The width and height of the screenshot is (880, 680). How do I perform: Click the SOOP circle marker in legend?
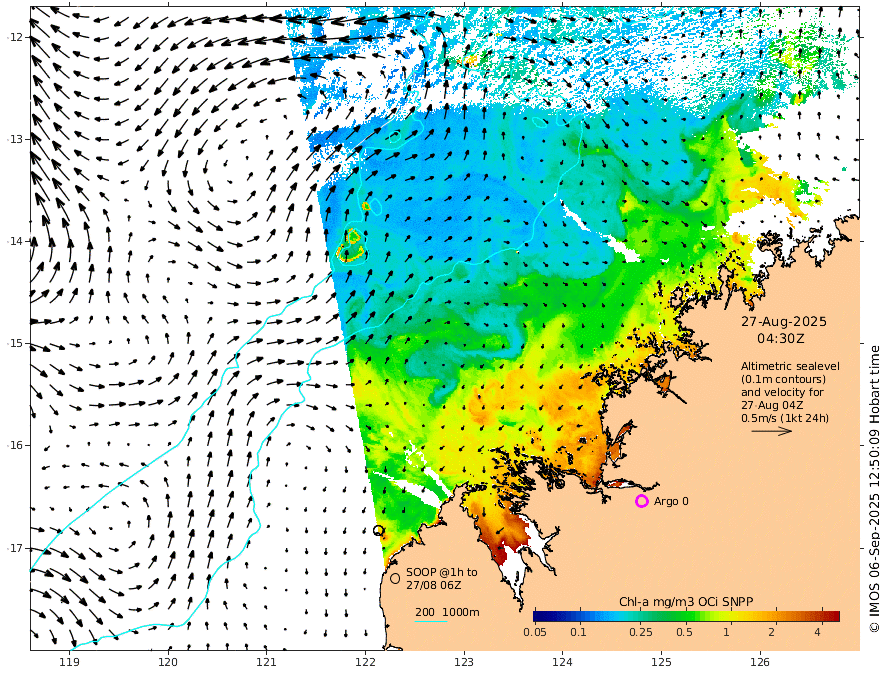click(x=395, y=578)
